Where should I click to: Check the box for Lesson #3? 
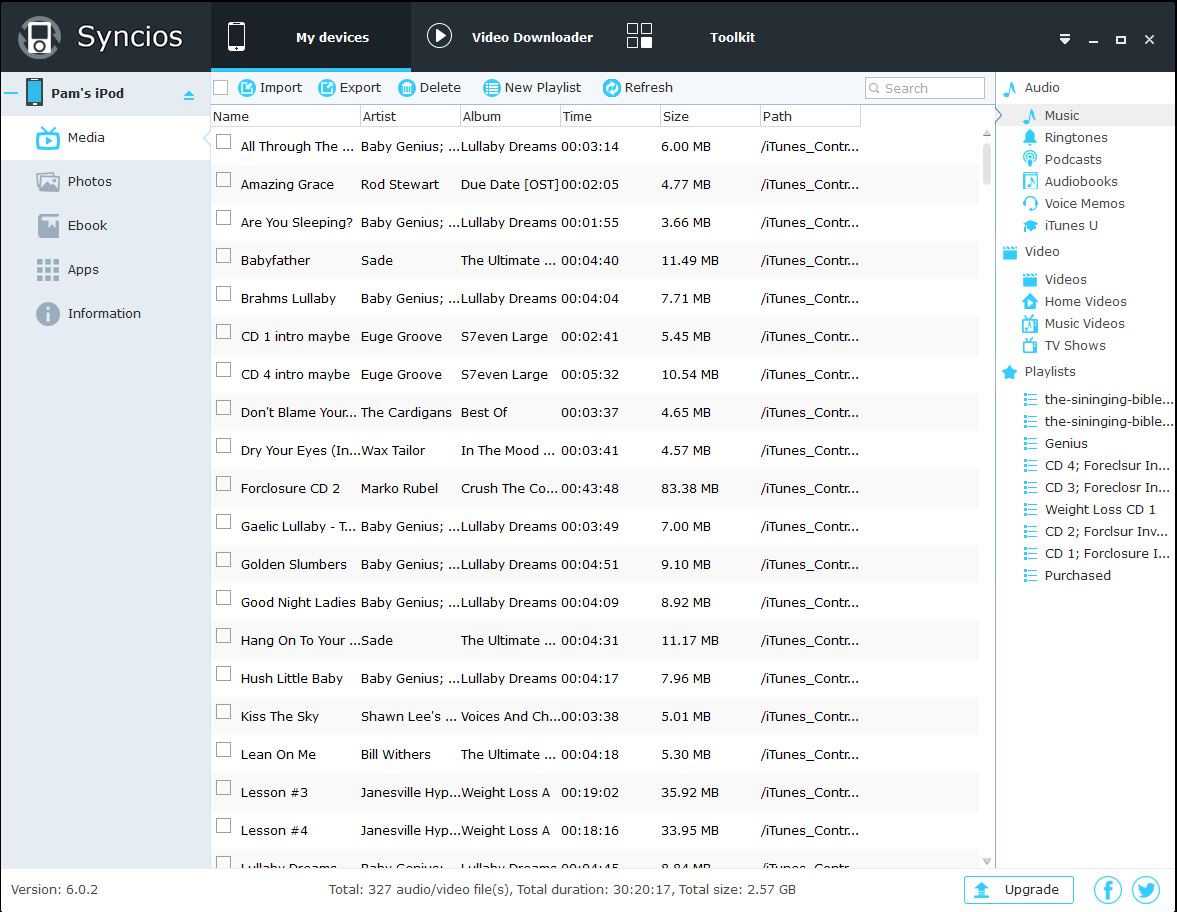[224, 787]
